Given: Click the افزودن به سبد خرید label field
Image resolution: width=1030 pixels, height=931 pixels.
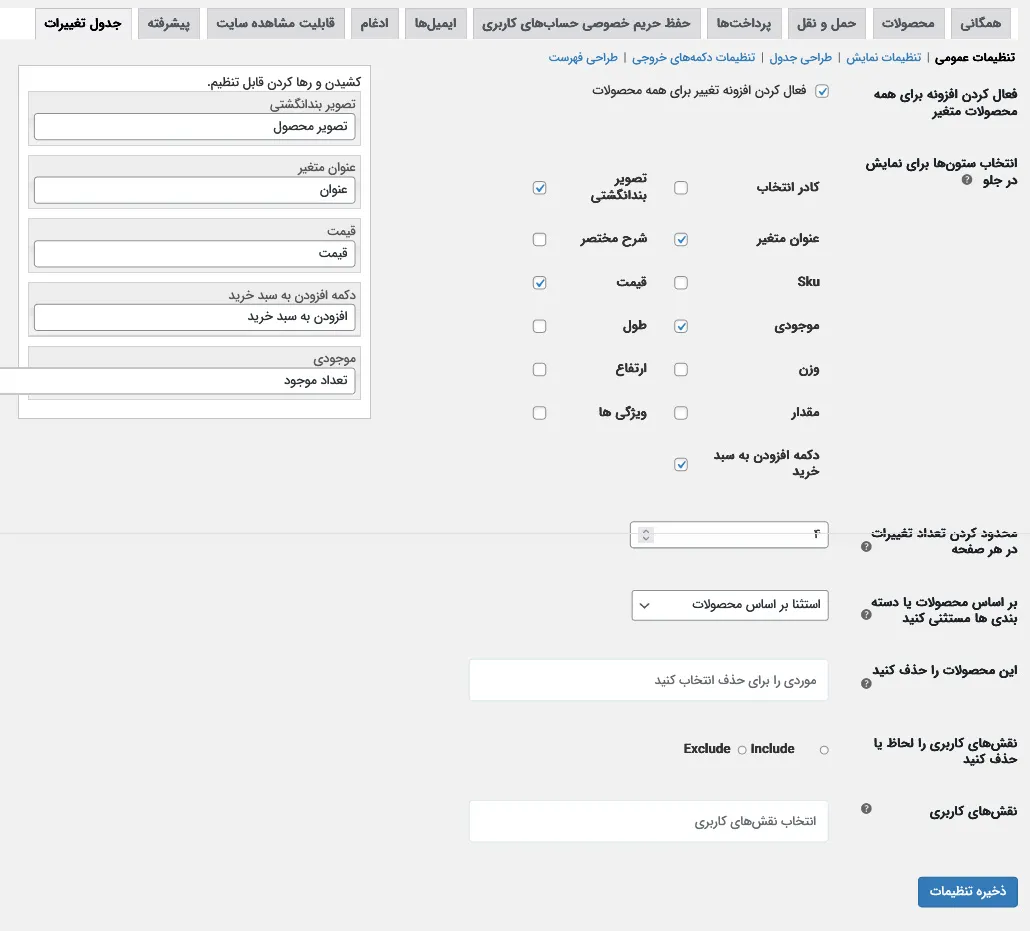Looking at the screenshot, I should (194, 317).
